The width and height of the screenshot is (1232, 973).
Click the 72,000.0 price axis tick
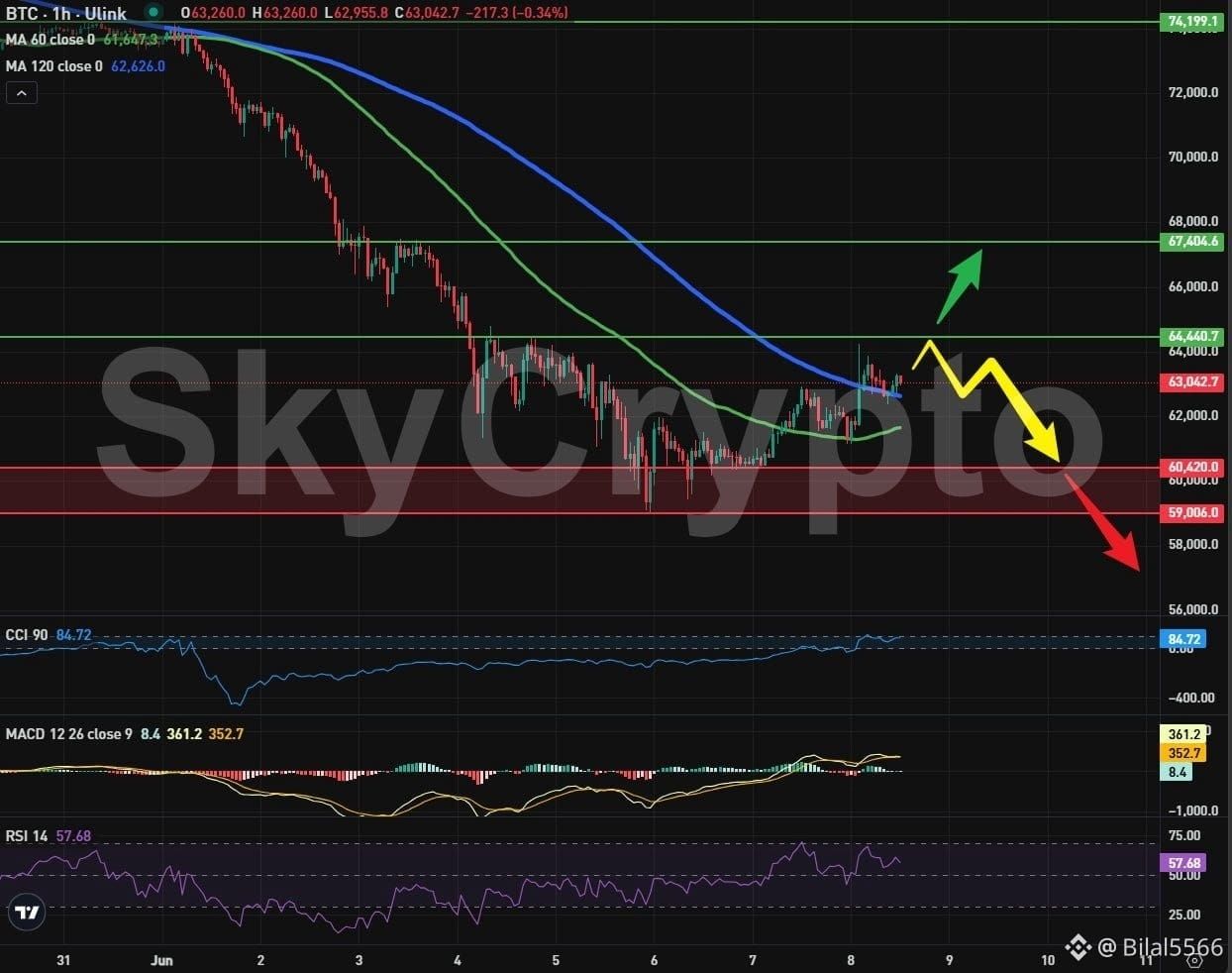[1193, 92]
